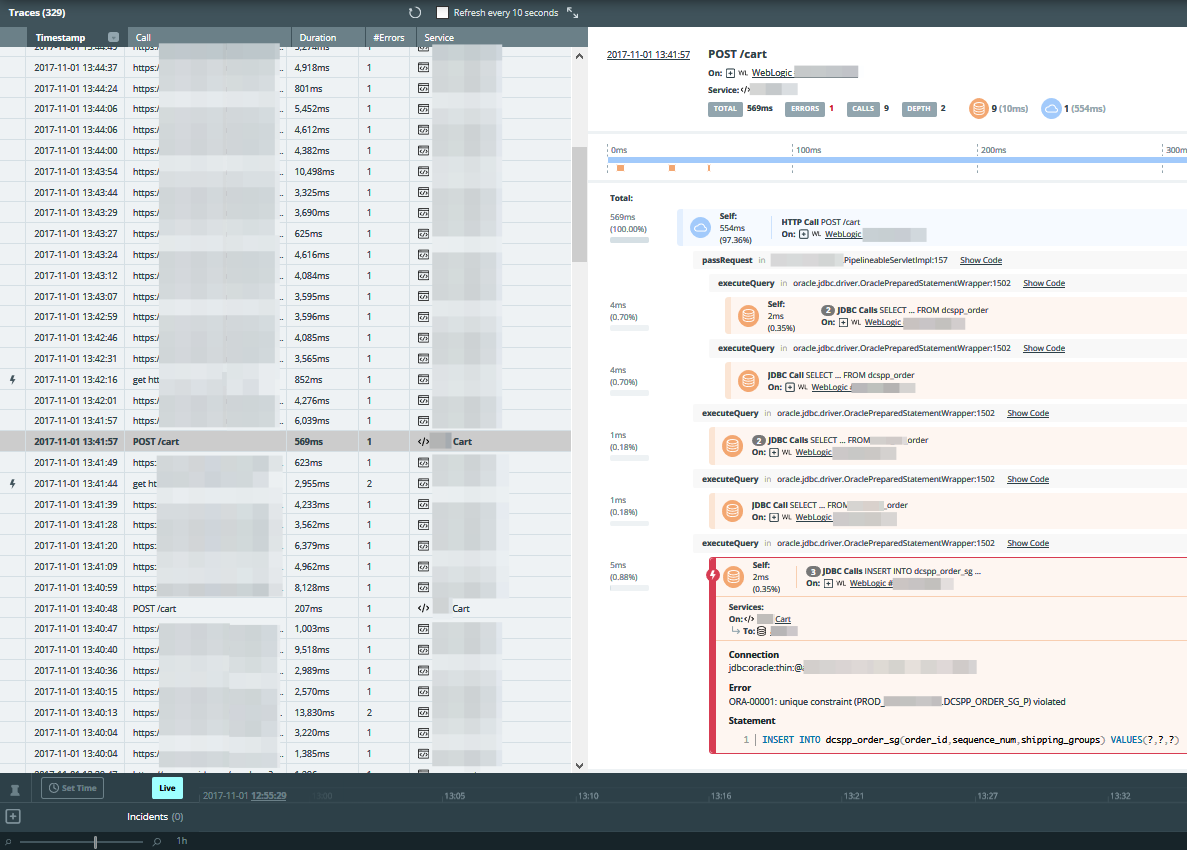Expand WebLogic host next to 'On:' in header
The image size is (1187, 850).
coord(731,73)
